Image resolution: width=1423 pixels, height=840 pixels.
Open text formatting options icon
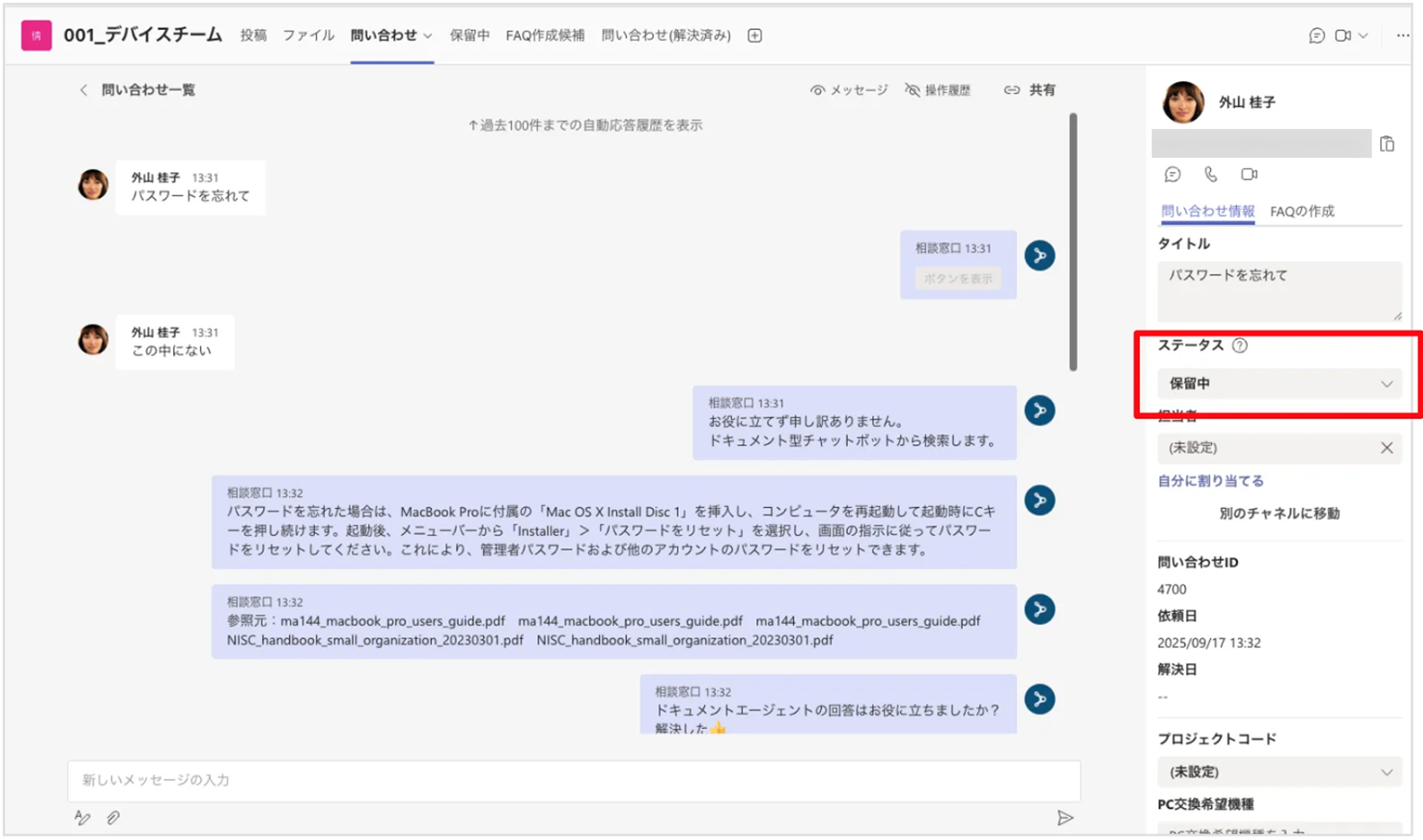(x=82, y=817)
